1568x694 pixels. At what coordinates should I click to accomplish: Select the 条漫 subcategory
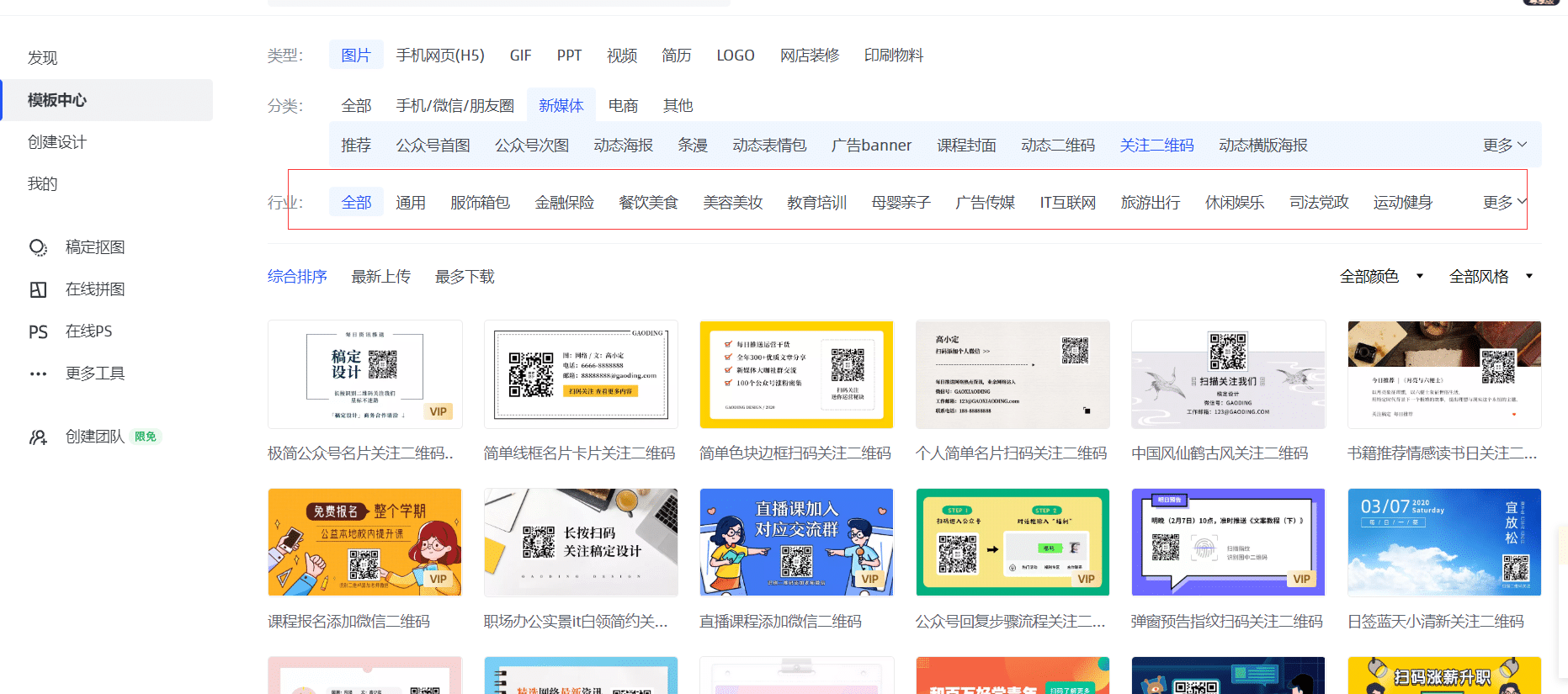pyautogui.click(x=693, y=146)
